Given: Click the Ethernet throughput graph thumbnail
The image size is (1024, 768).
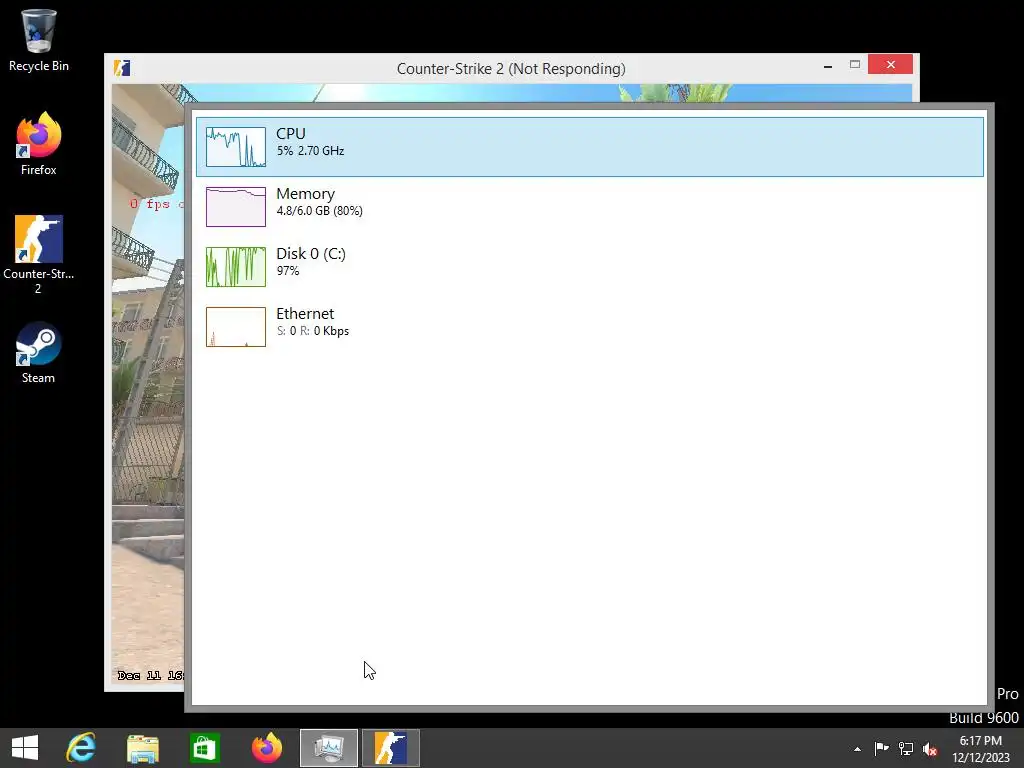Looking at the screenshot, I should click(236, 327).
